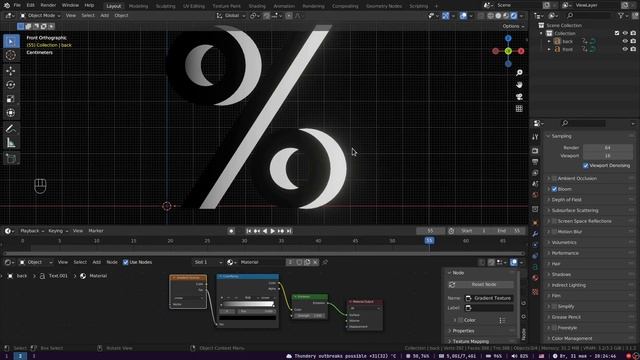Open the Object Mode dropdown

[40, 16]
